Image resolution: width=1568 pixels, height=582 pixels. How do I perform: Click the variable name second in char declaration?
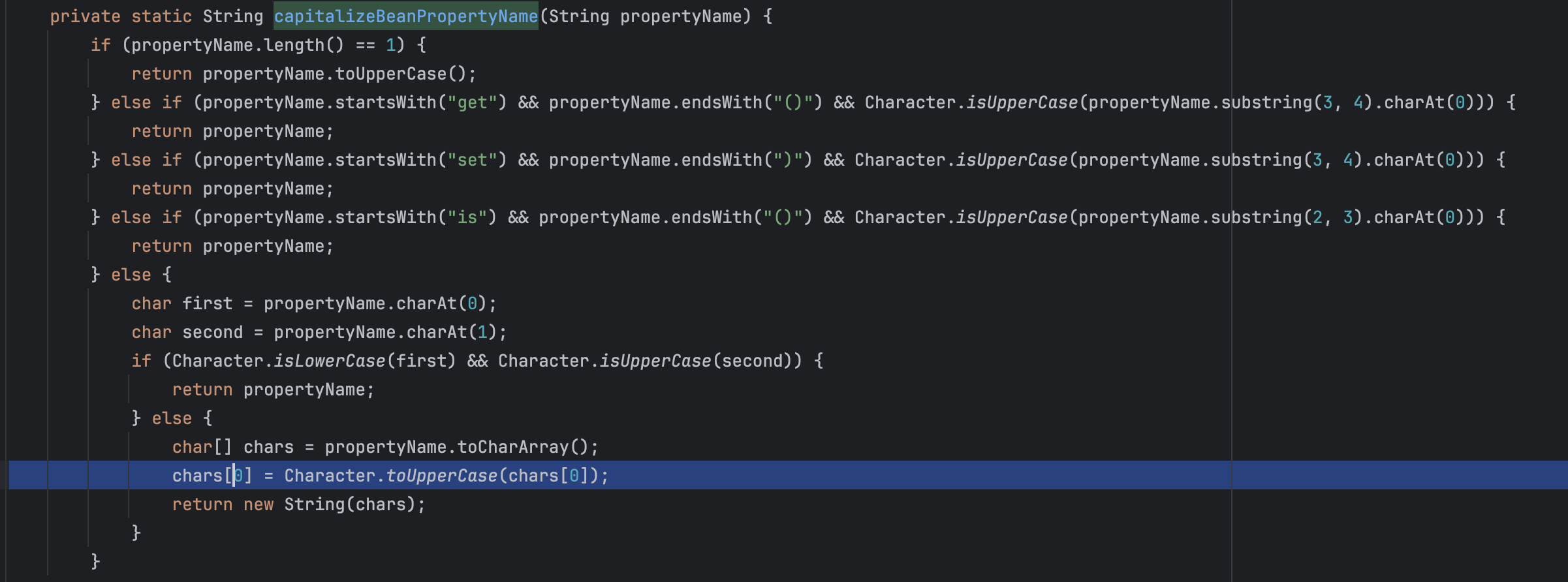pyautogui.click(x=212, y=332)
